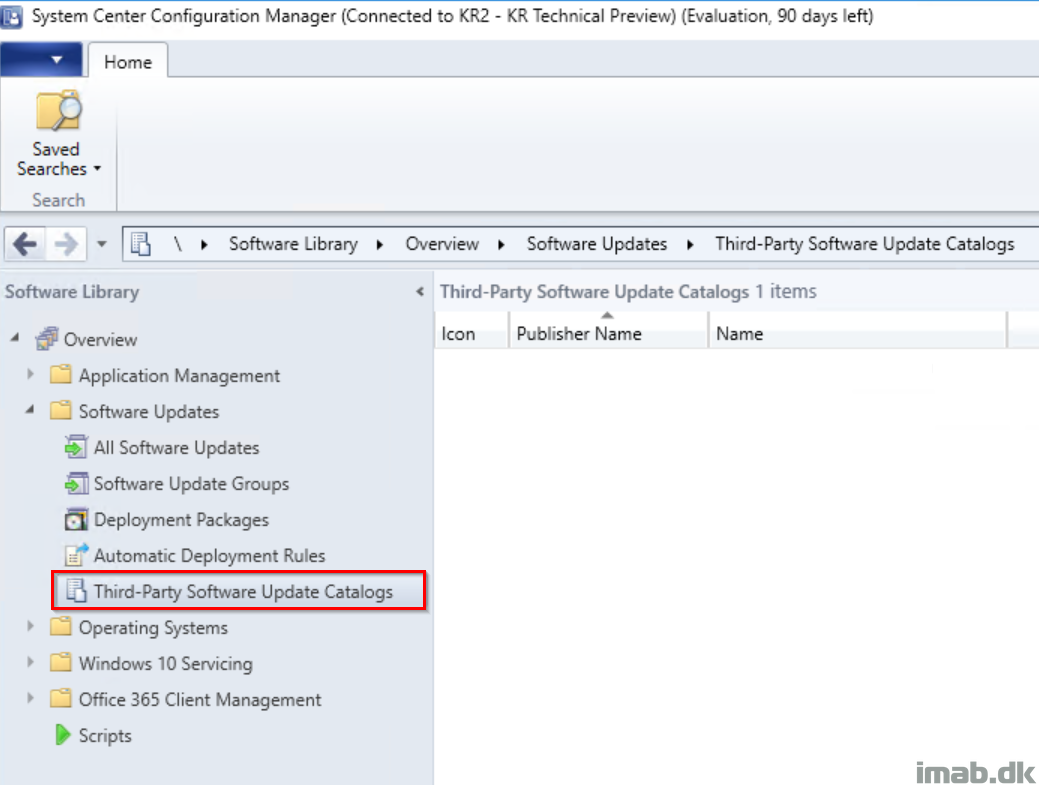Click the All Software Updates icon
1039x785 pixels.
coord(76,447)
